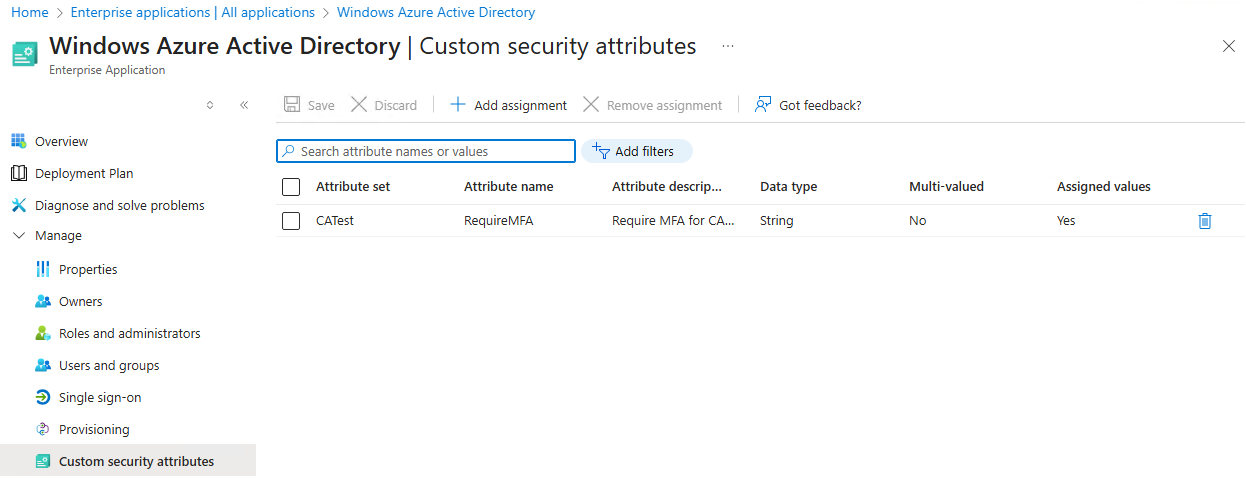Click the Deployment Plan book icon
Image resolution: width=1246 pixels, height=478 pixels.
point(18,173)
